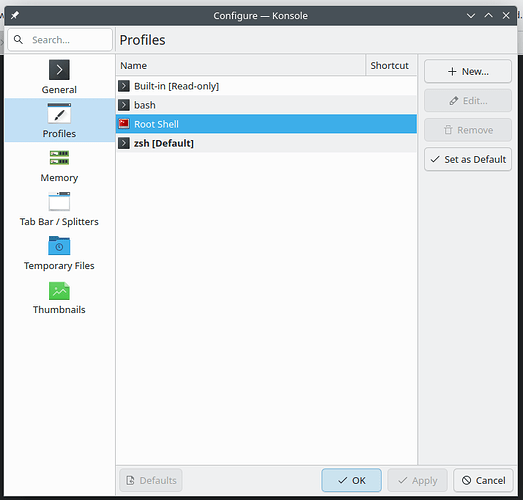Click the magnifier search icon
The width and height of the screenshot is (523, 500).
click(x=18, y=40)
